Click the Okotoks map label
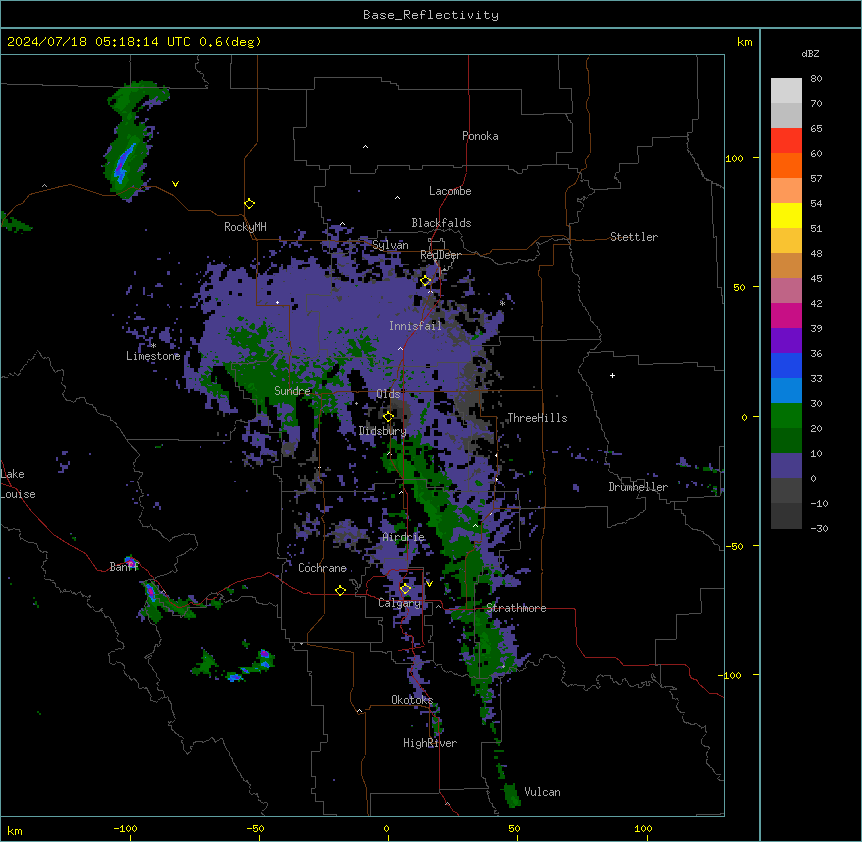The height and width of the screenshot is (842, 862). (x=412, y=700)
